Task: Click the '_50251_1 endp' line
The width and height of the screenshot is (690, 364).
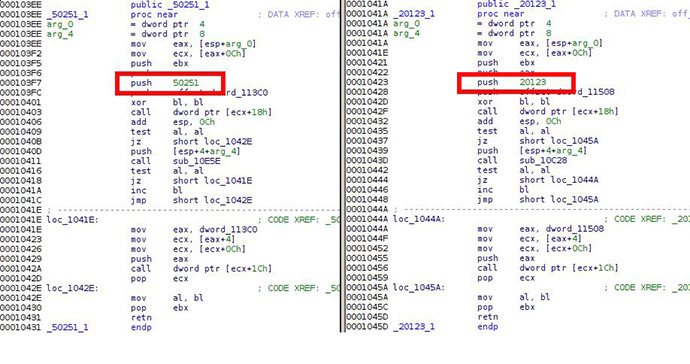Action: click(99, 327)
